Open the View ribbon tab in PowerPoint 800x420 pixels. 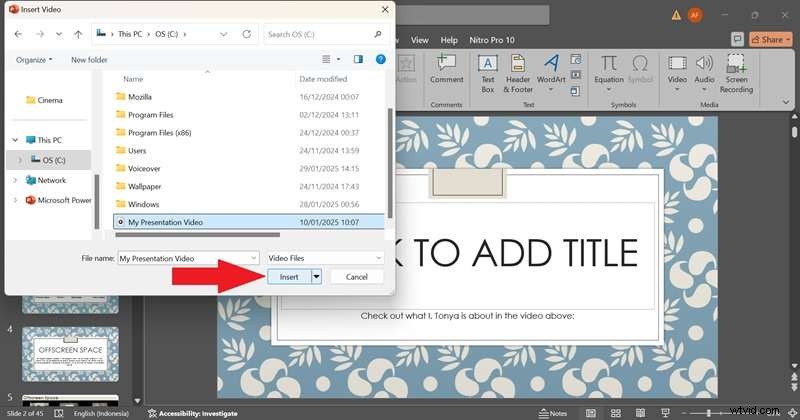[x=419, y=40]
